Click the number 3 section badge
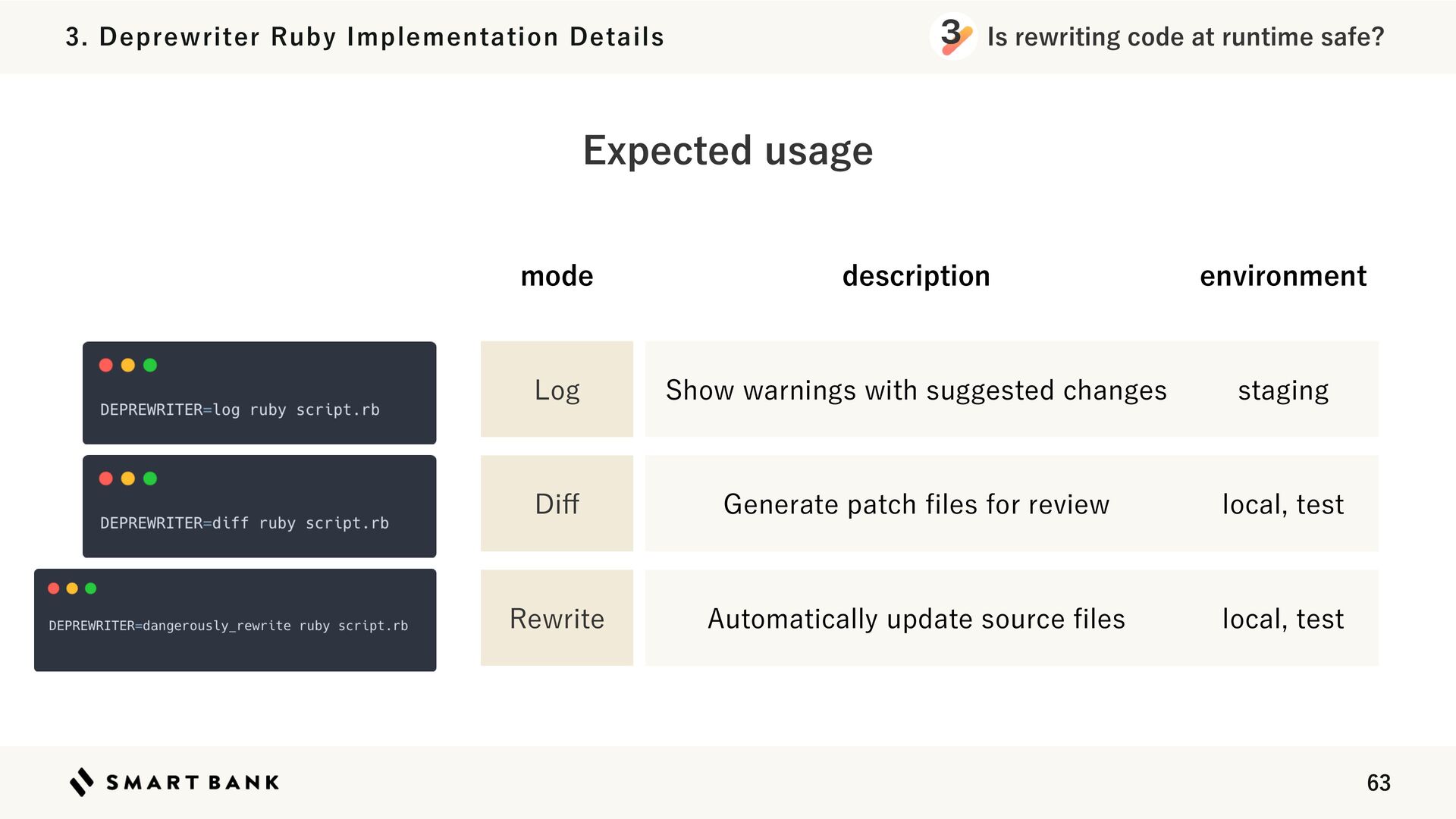Image resolution: width=1456 pixels, height=819 pixels. pos(952,36)
